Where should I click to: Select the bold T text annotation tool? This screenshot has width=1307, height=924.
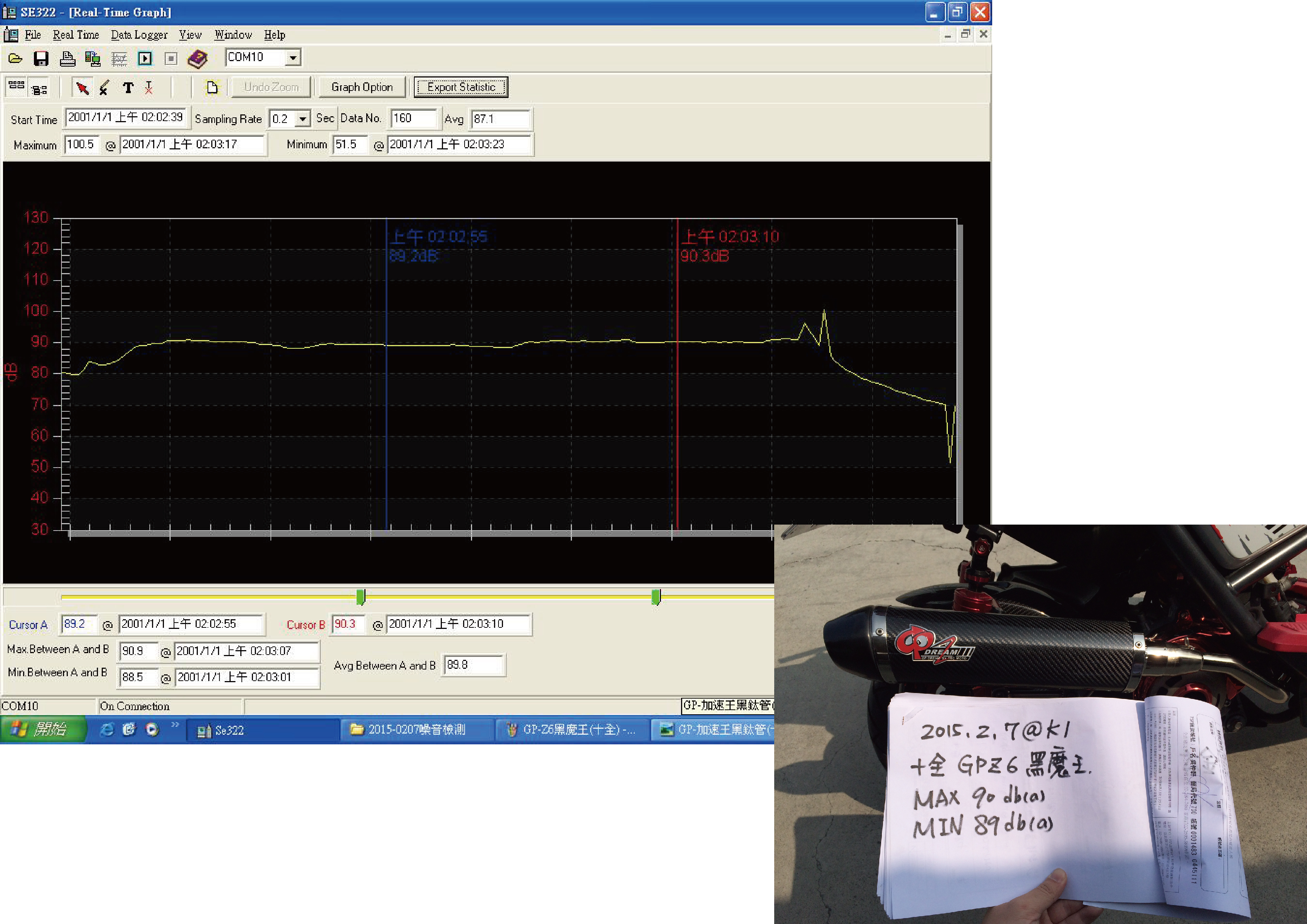(x=128, y=88)
